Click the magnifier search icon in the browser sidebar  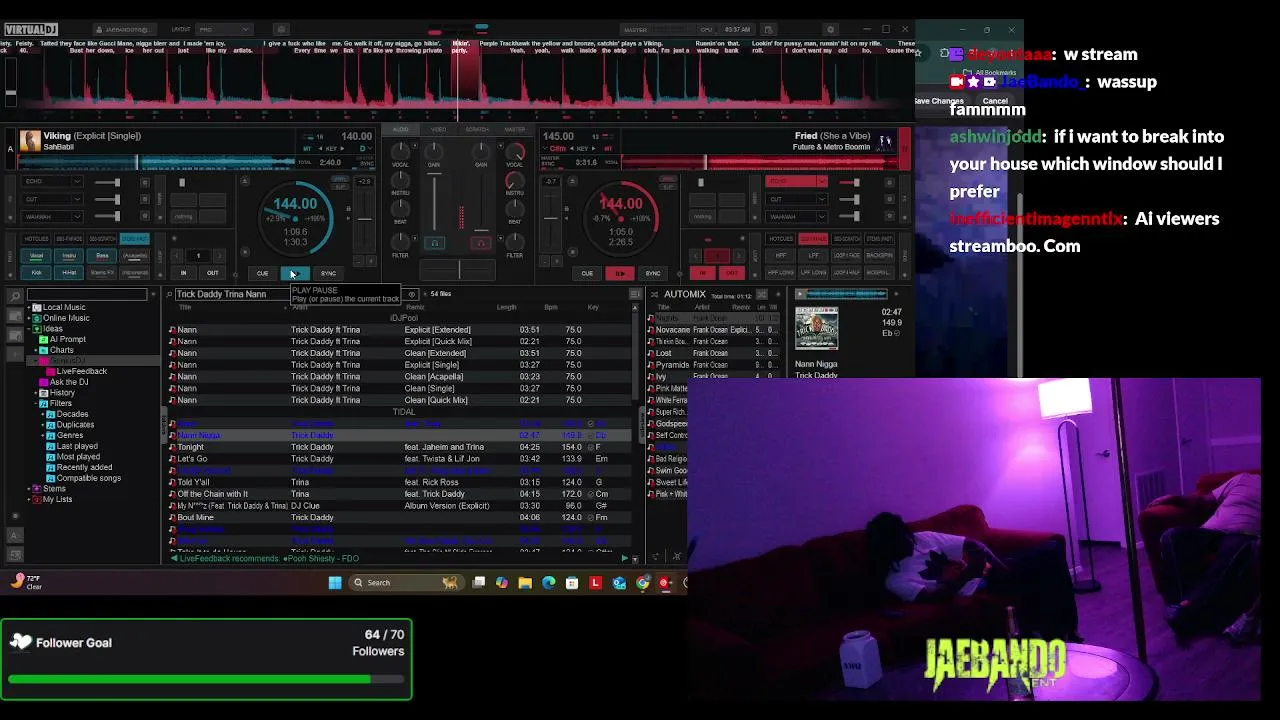pos(15,295)
